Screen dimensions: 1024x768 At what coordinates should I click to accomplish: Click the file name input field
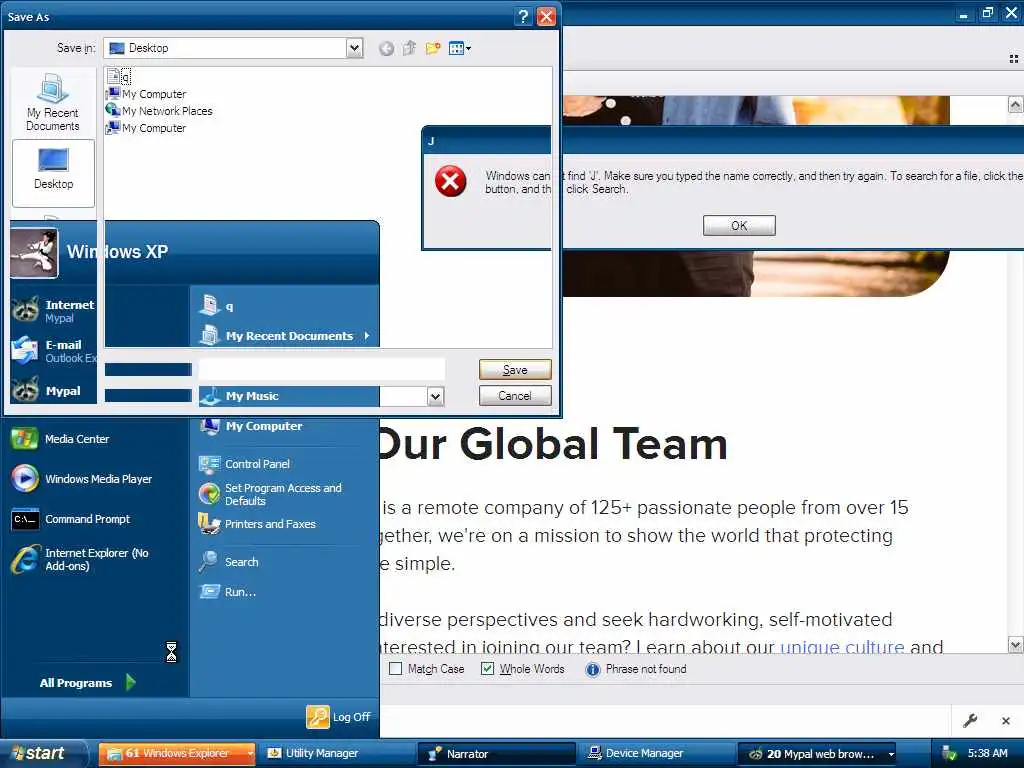(322, 369)
